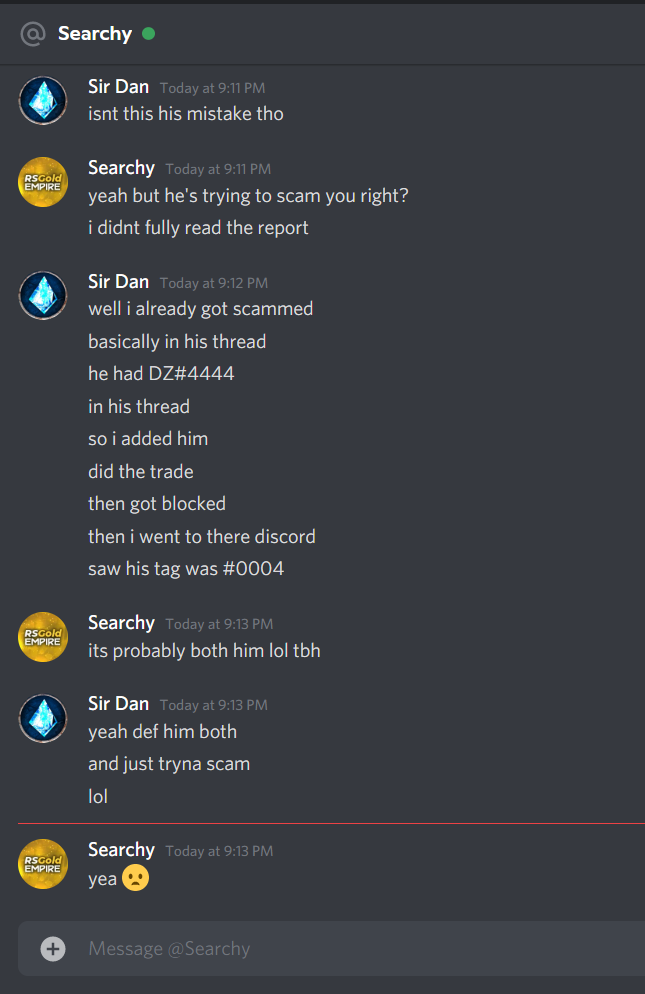Open Searchy's RSGold Empire avatar at 9:11 PM
The image size is (645, 994).
point(43,182)
